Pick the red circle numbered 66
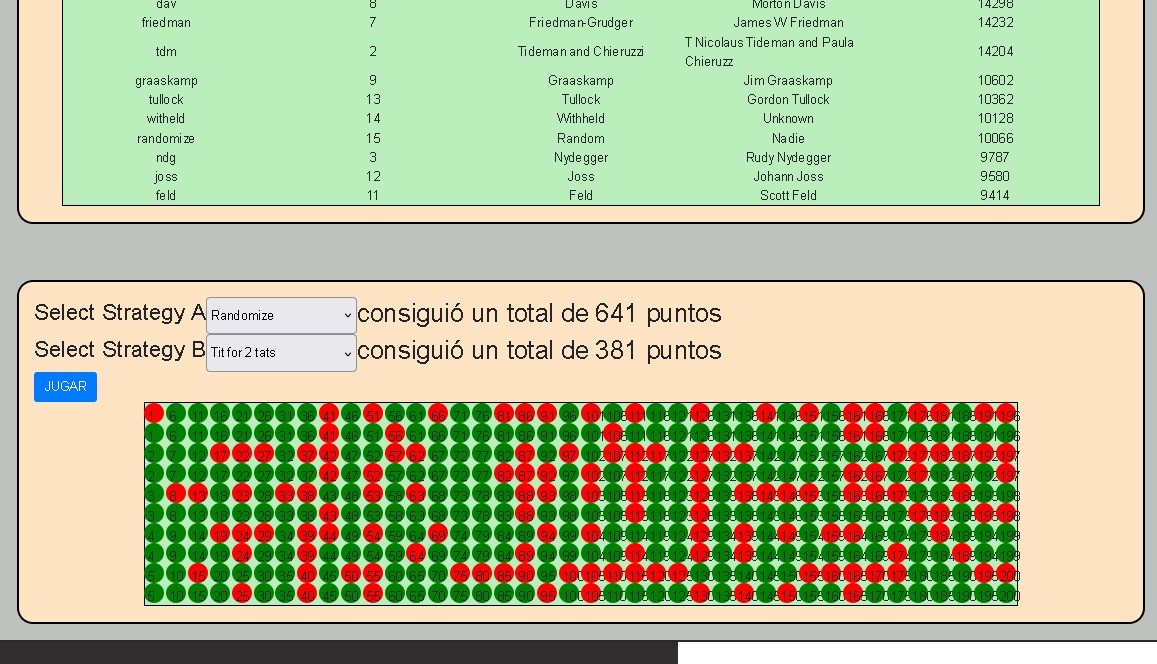1157x664 pixels. point(438,414)
